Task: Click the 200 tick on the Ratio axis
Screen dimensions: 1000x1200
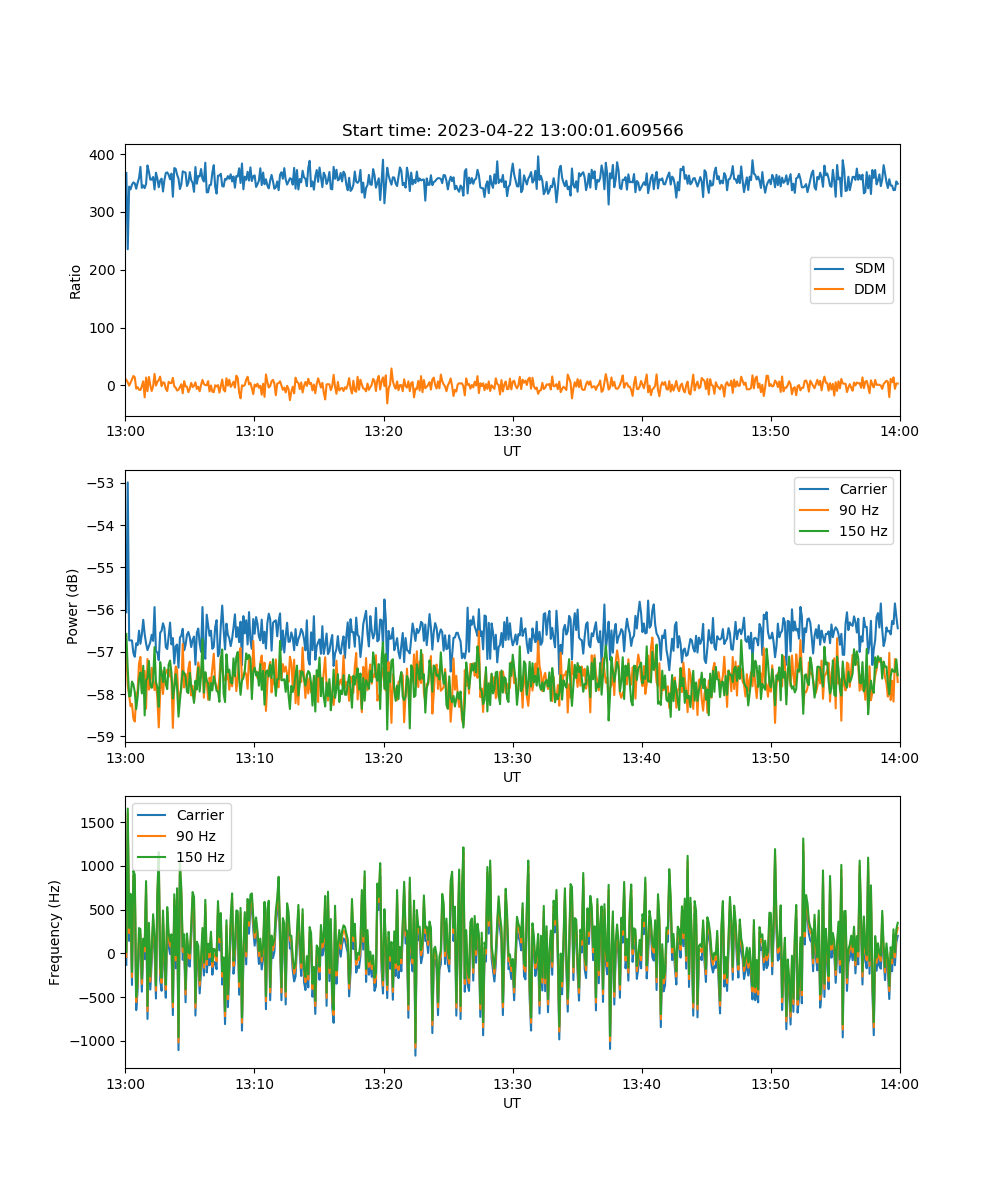Action: [x=105, y=270]
